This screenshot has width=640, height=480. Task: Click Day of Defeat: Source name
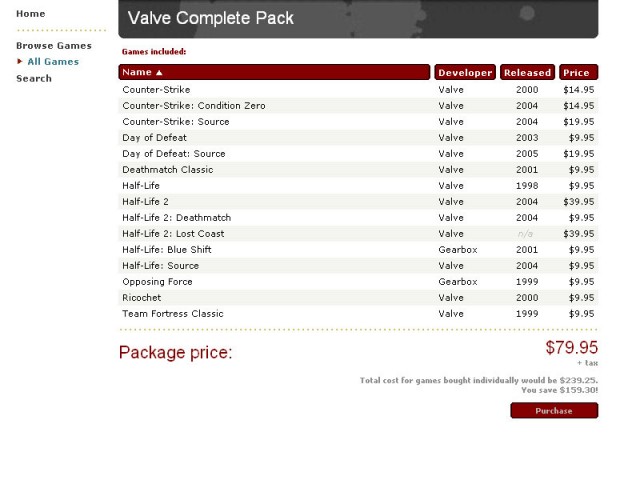[174, 153]
